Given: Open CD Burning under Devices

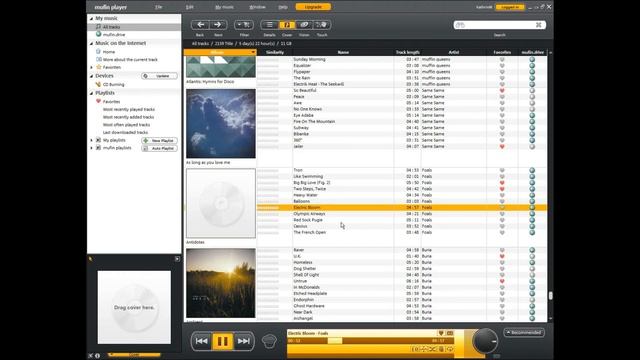Looking at the screenshot, I should tap(113, 84).
